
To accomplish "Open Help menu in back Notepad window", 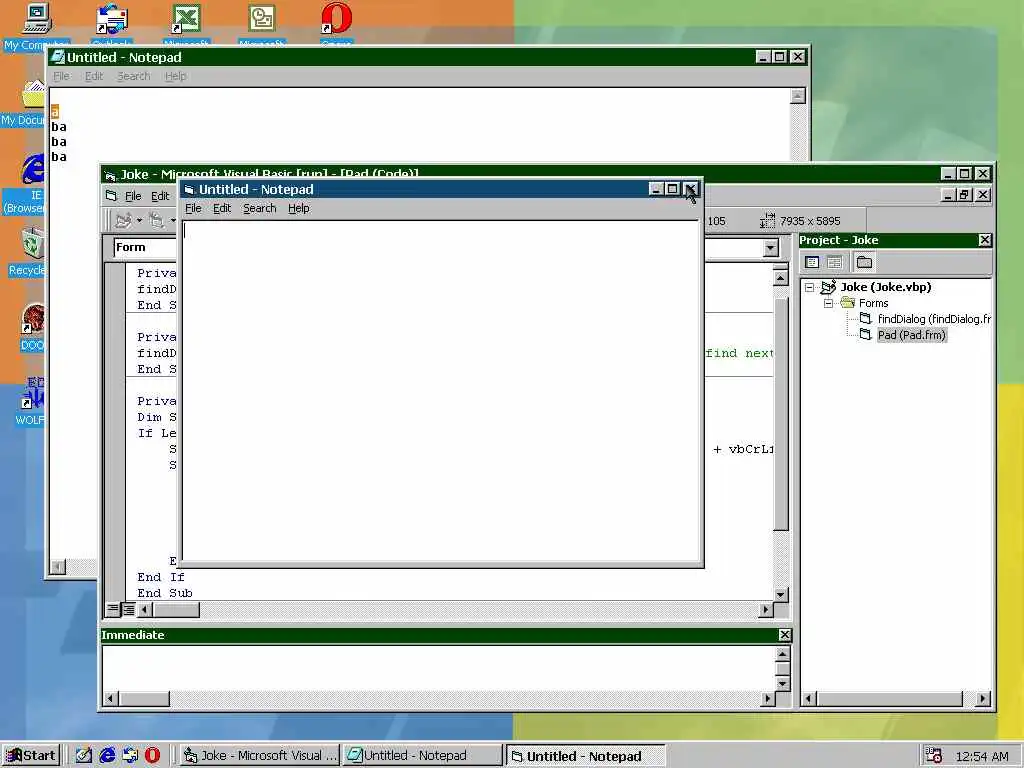I will pyautogui.click(x=175, y=76).
